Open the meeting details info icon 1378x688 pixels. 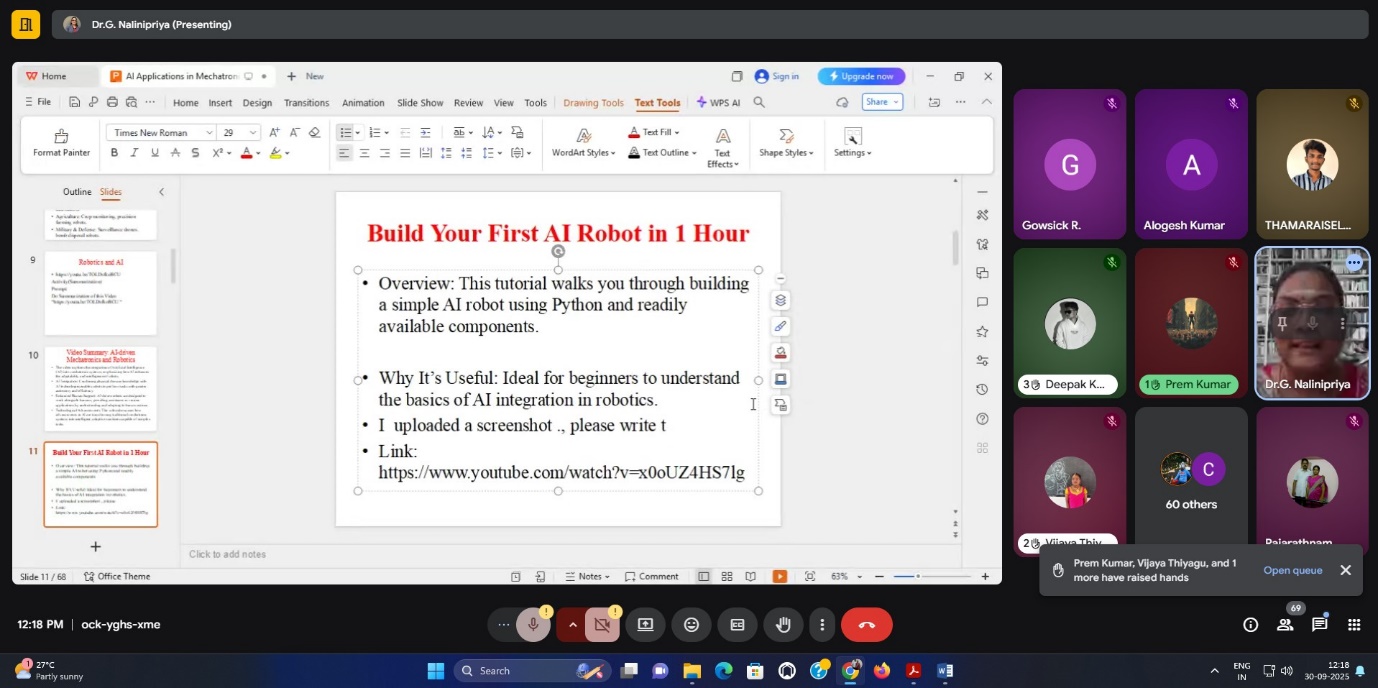point(1250,625)
